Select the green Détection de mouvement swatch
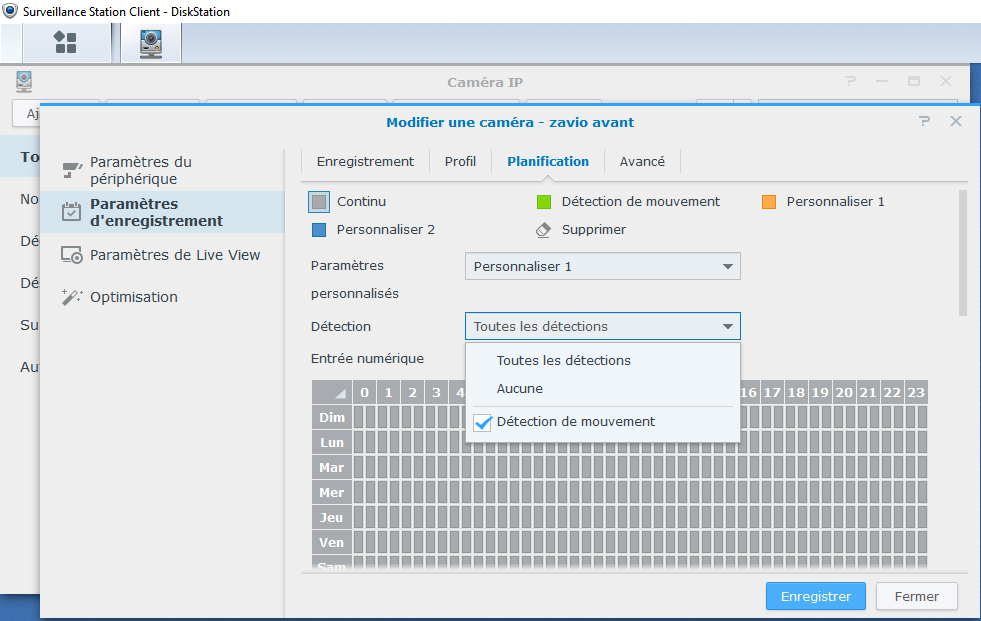The width and height of the screenshot is (981, 621). tap(544, 201)
